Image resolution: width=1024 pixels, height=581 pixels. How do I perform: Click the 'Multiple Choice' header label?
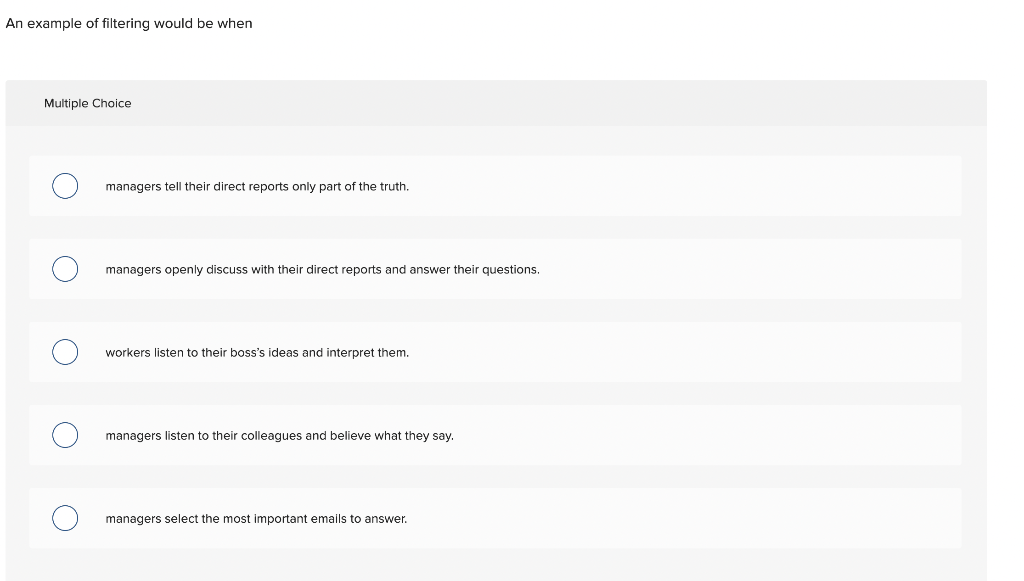[88, 103]
